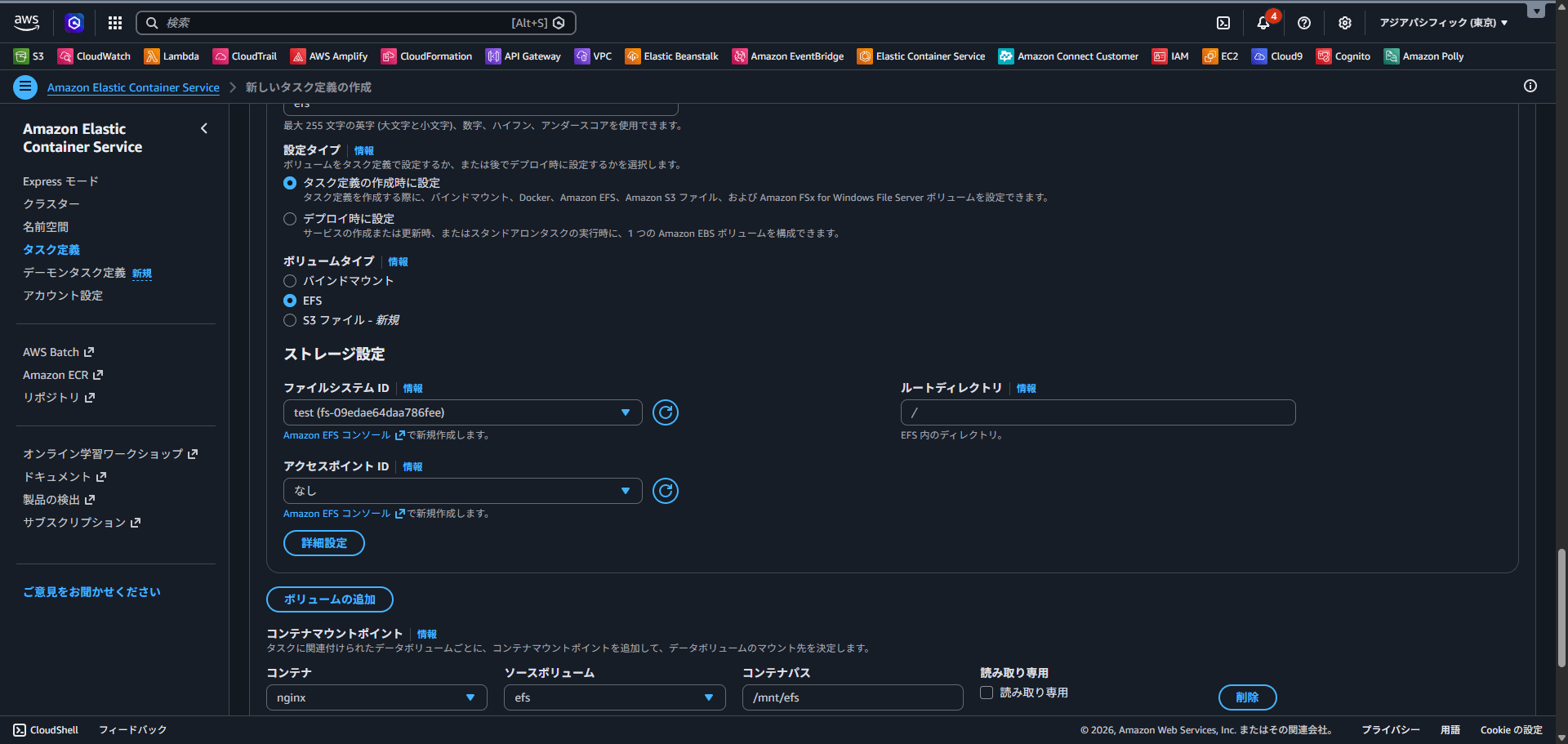Image resolution: width=1568 pixels, height=744 pixels.
Task: Open the ご意見をお聞かせください feedback link
Action: tap(91, 592)
